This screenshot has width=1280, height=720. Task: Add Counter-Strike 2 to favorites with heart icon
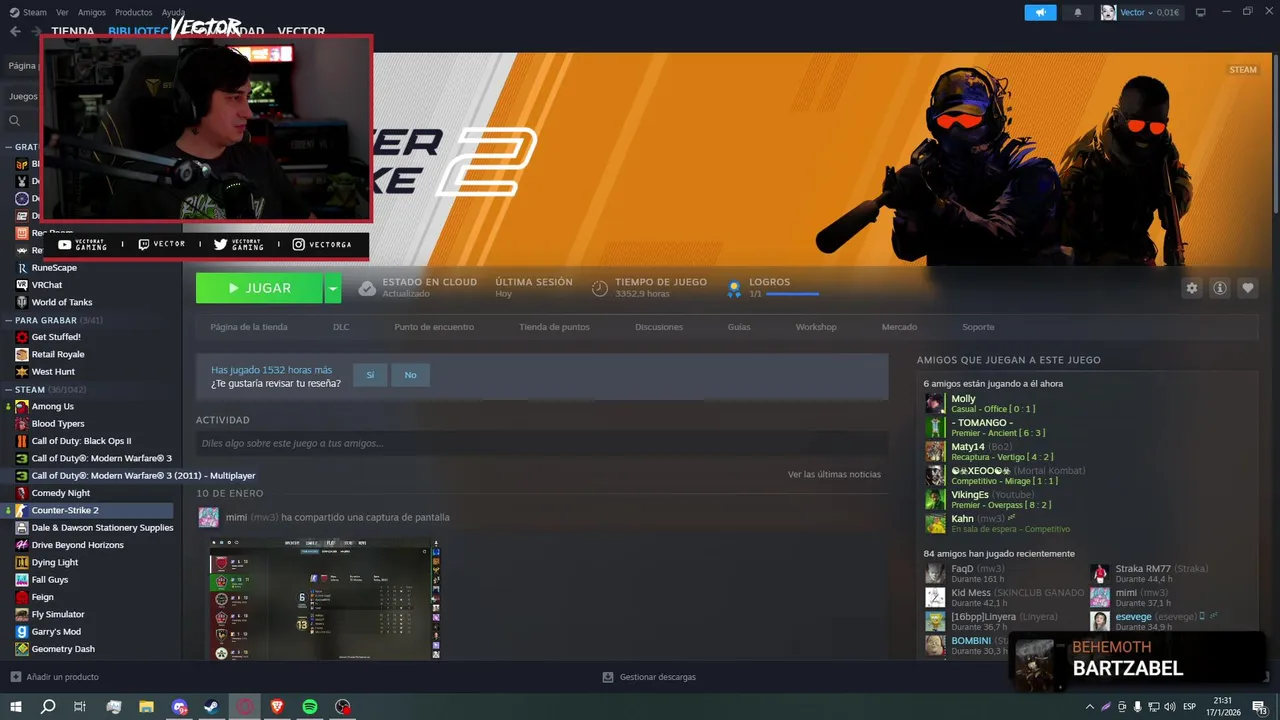coord(1247,288)
